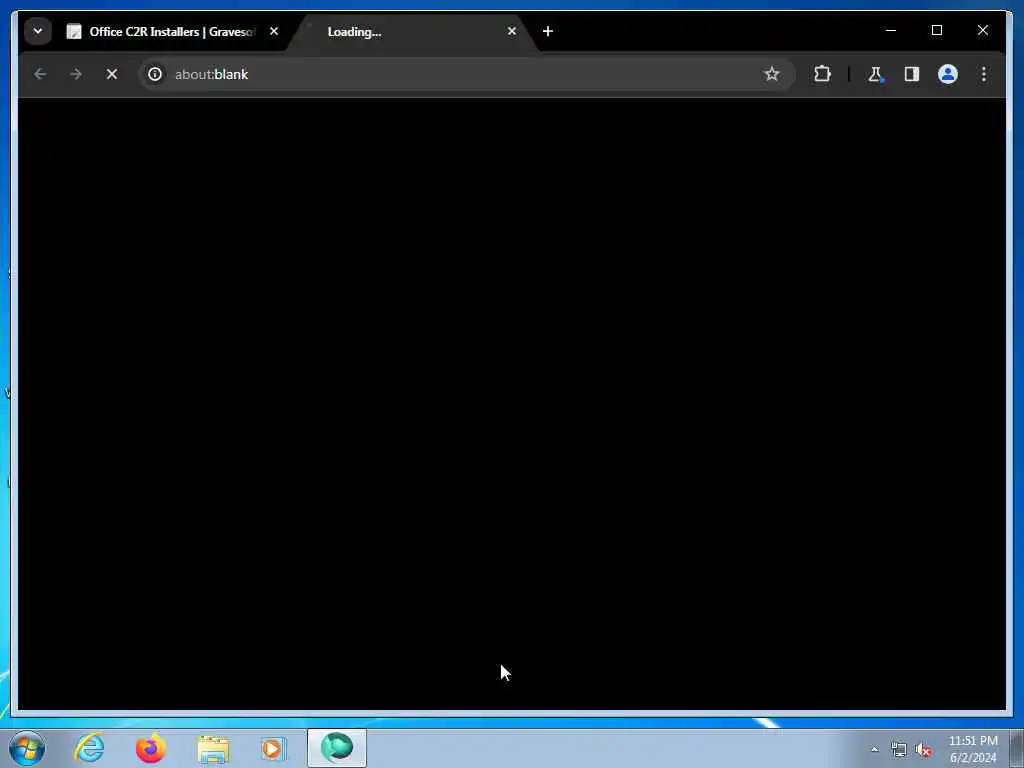This screenshot has width=1024, height=768.
Task: Open Windows Media Player from taskbar
Action: 274,748
